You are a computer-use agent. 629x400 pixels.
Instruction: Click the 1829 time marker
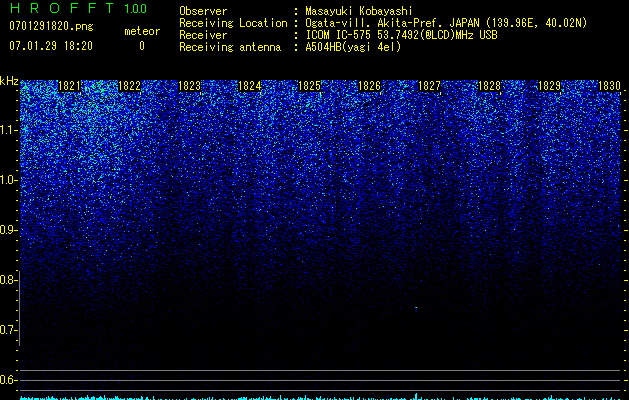pyautogui.click(x=549, y=86)
